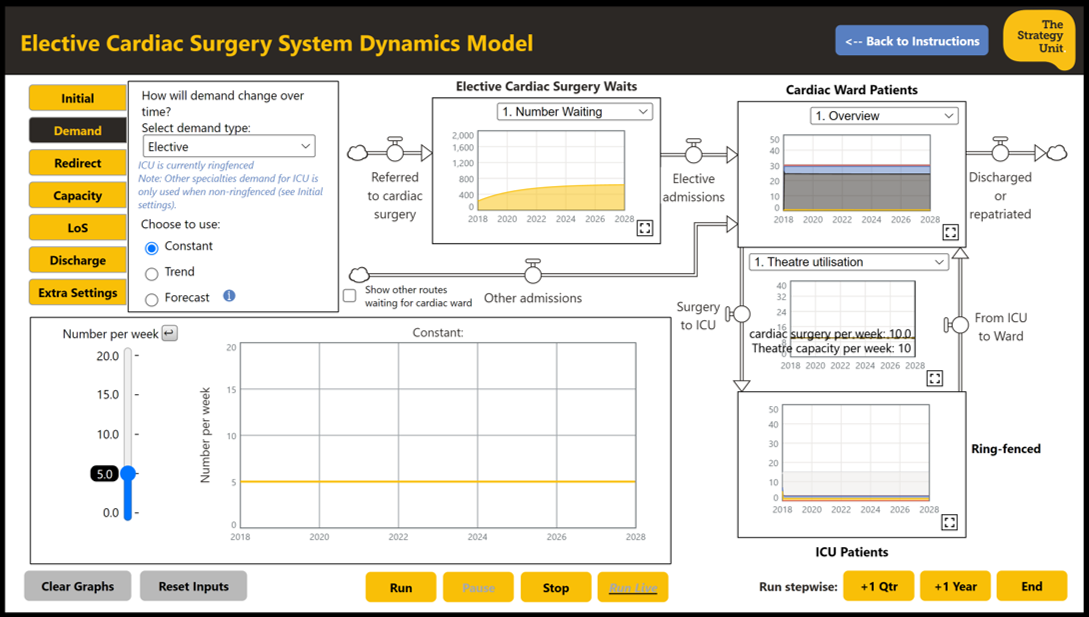
Task: Open the Extra Settings tab
Action: coord(78,293)
